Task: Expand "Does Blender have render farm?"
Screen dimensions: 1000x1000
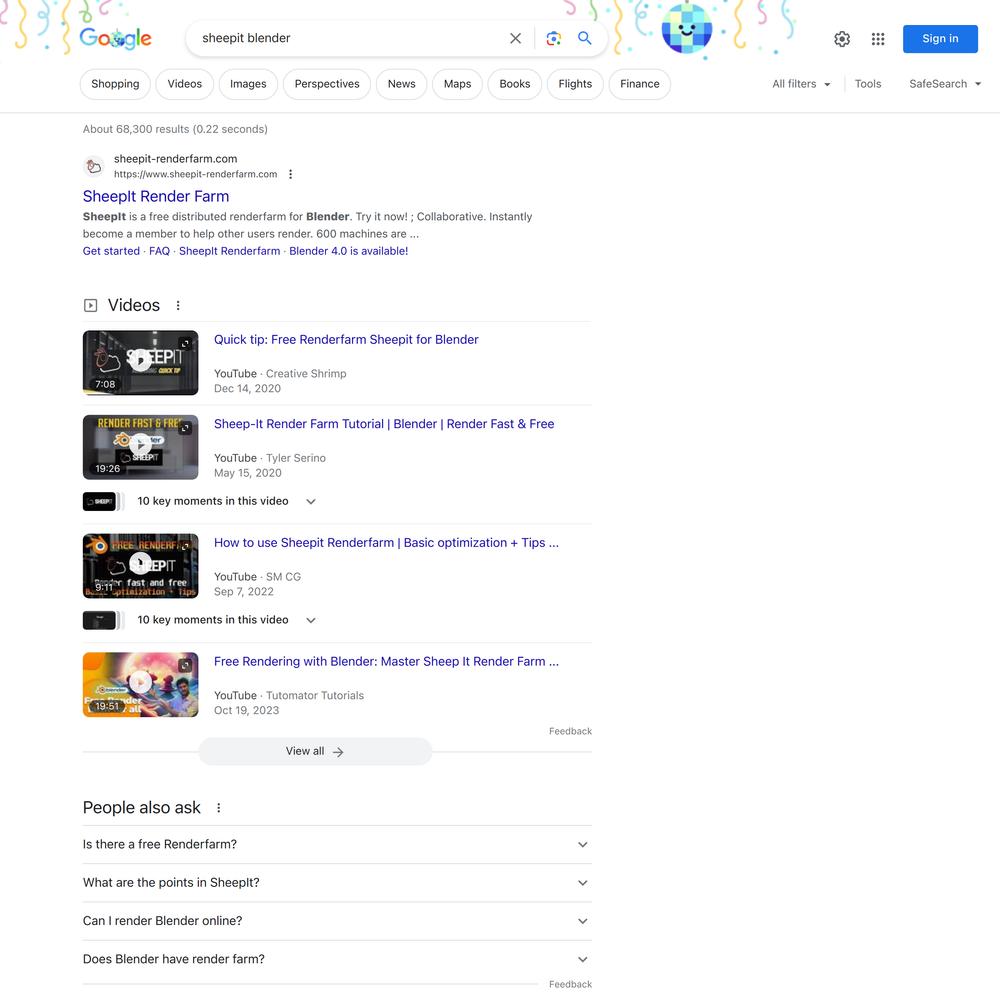Action: tap(337, 959)
